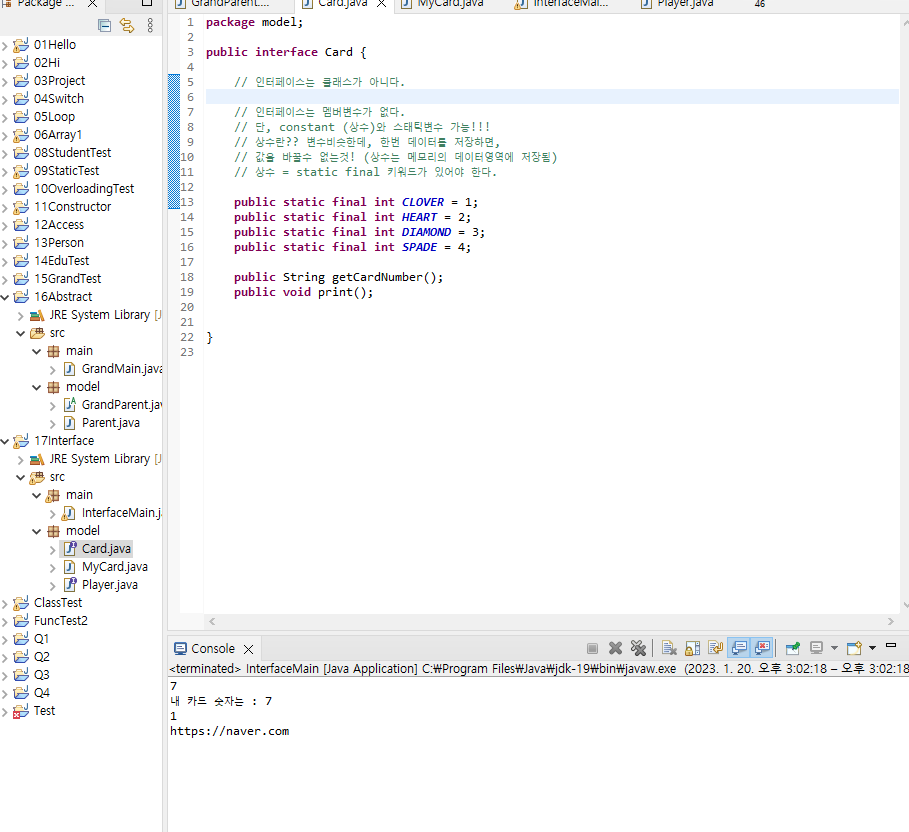Click the 15GrandTest project folder icon

[21, 278]
